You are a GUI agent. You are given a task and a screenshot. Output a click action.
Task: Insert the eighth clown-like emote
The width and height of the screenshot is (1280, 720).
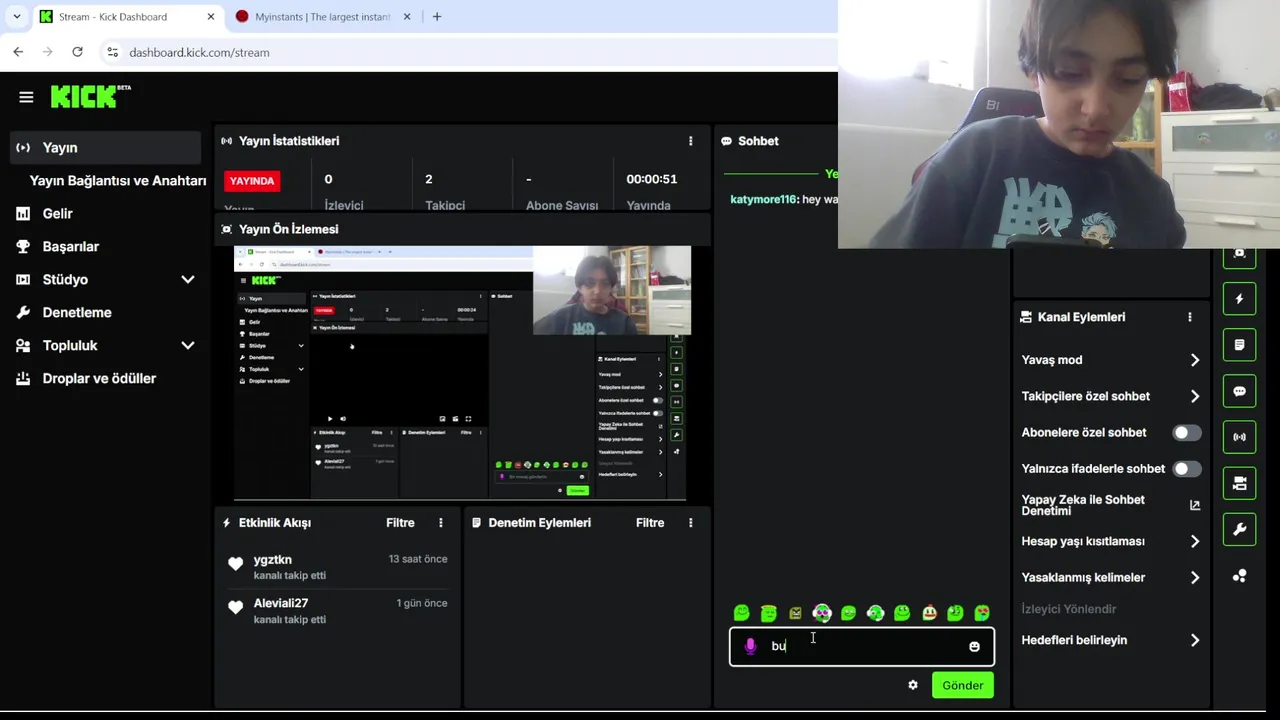[x=929, y=613]
